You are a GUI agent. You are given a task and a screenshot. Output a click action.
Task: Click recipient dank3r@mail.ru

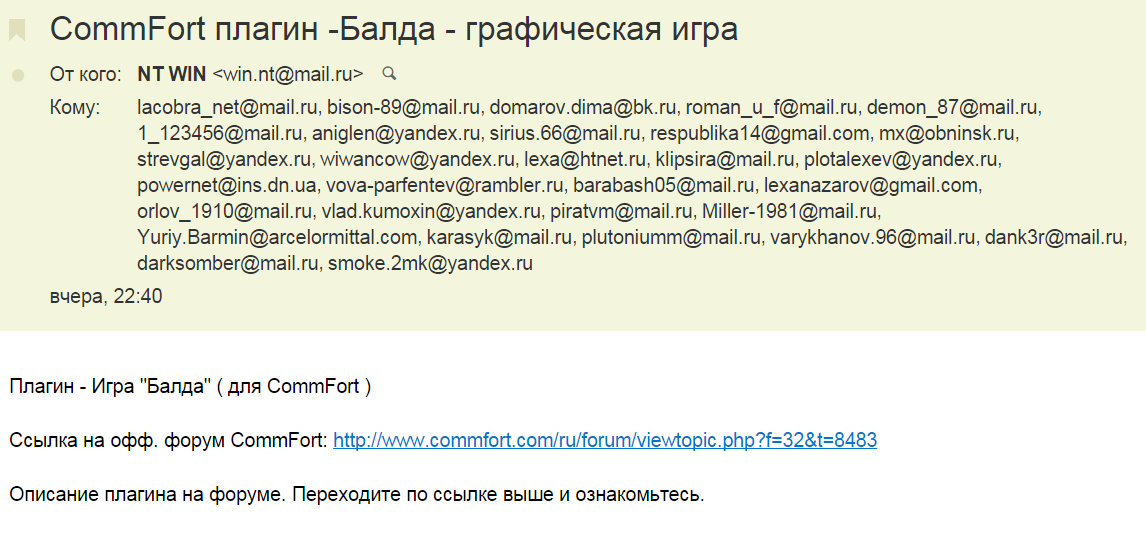(x=1055, y=238)
